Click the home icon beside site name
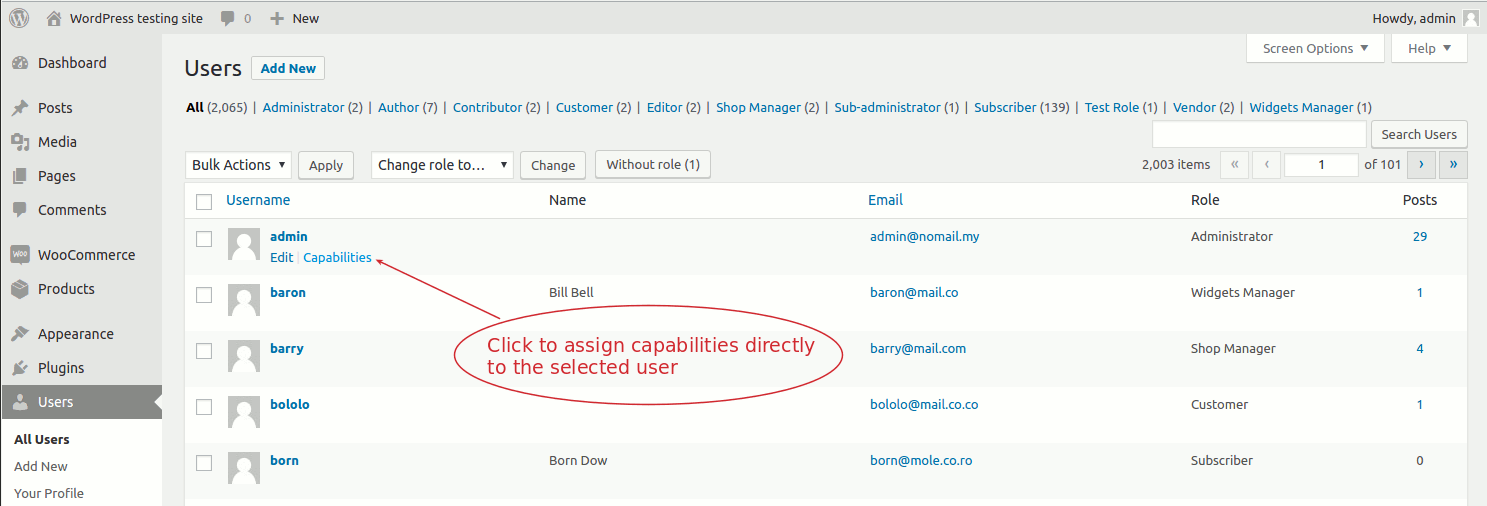 [x=54, y=18]
